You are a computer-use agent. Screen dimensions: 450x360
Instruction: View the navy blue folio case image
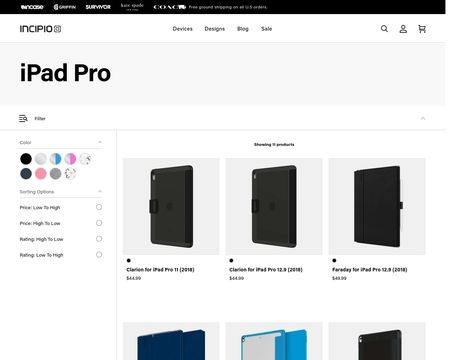[171, 341]
